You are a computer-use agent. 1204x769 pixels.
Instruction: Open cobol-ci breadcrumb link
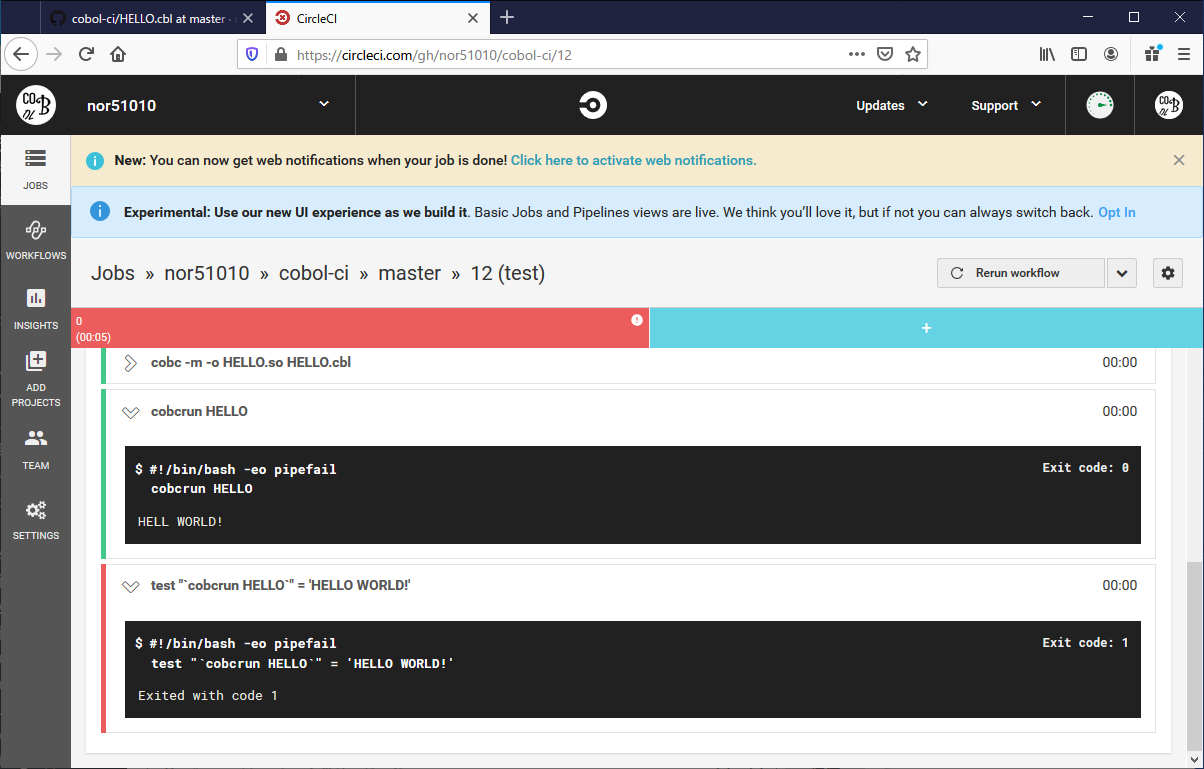(314, 273)
